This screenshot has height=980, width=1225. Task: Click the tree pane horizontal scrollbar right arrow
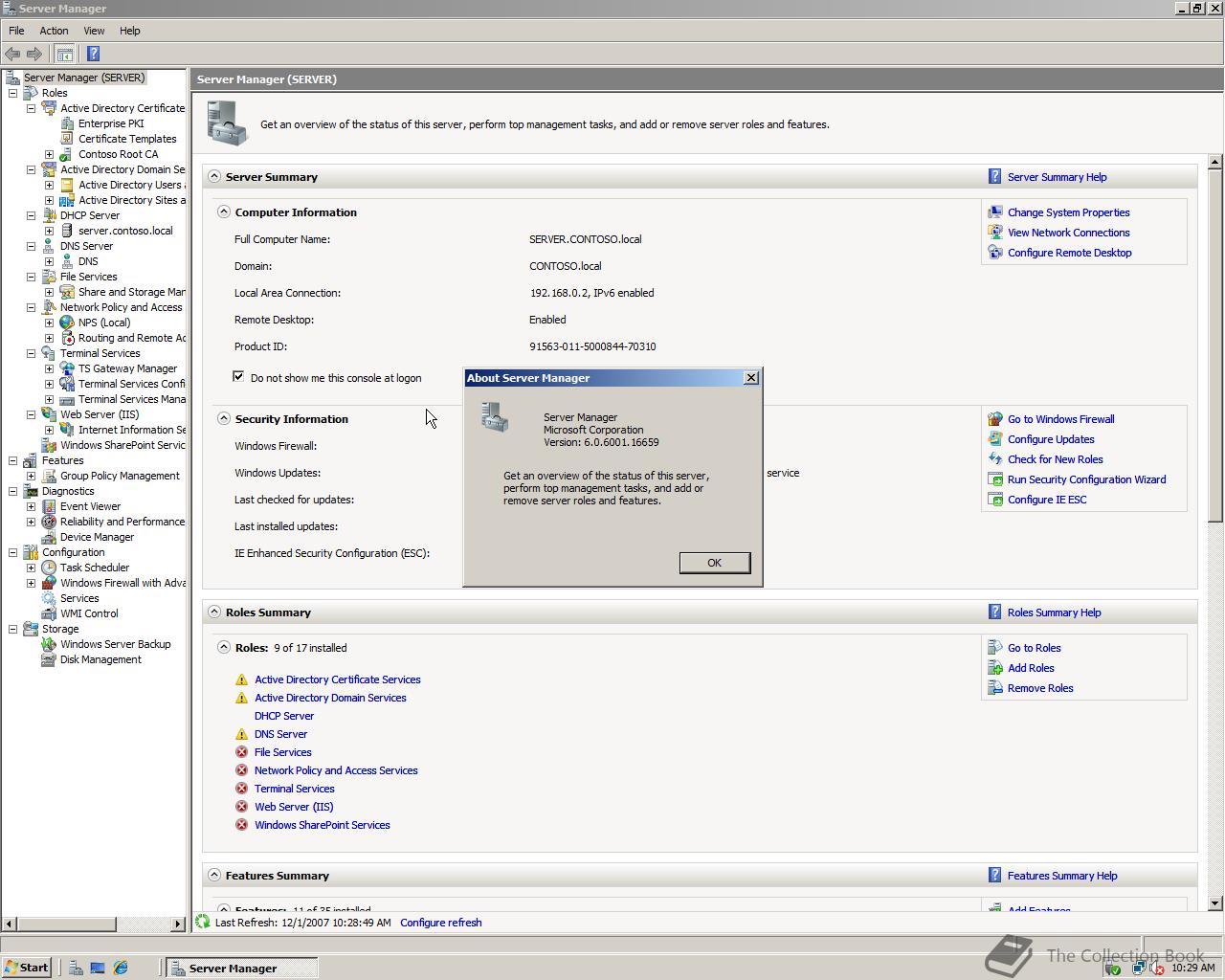[178, 924]
